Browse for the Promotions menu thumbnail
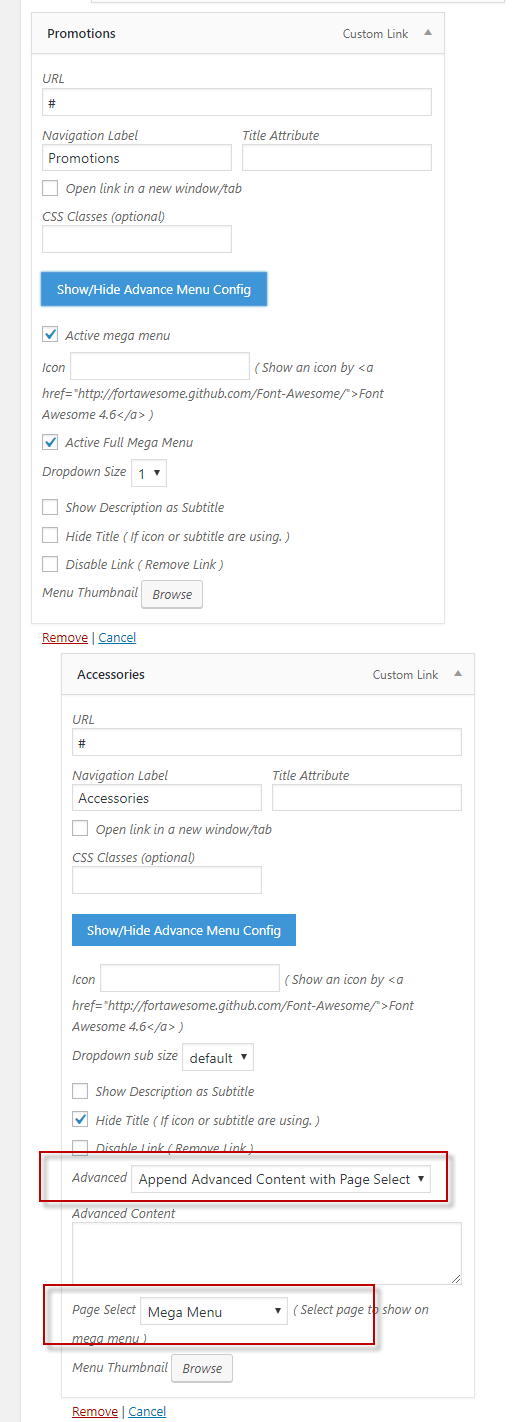This screenshot has width=520, height=1422. 172,594
